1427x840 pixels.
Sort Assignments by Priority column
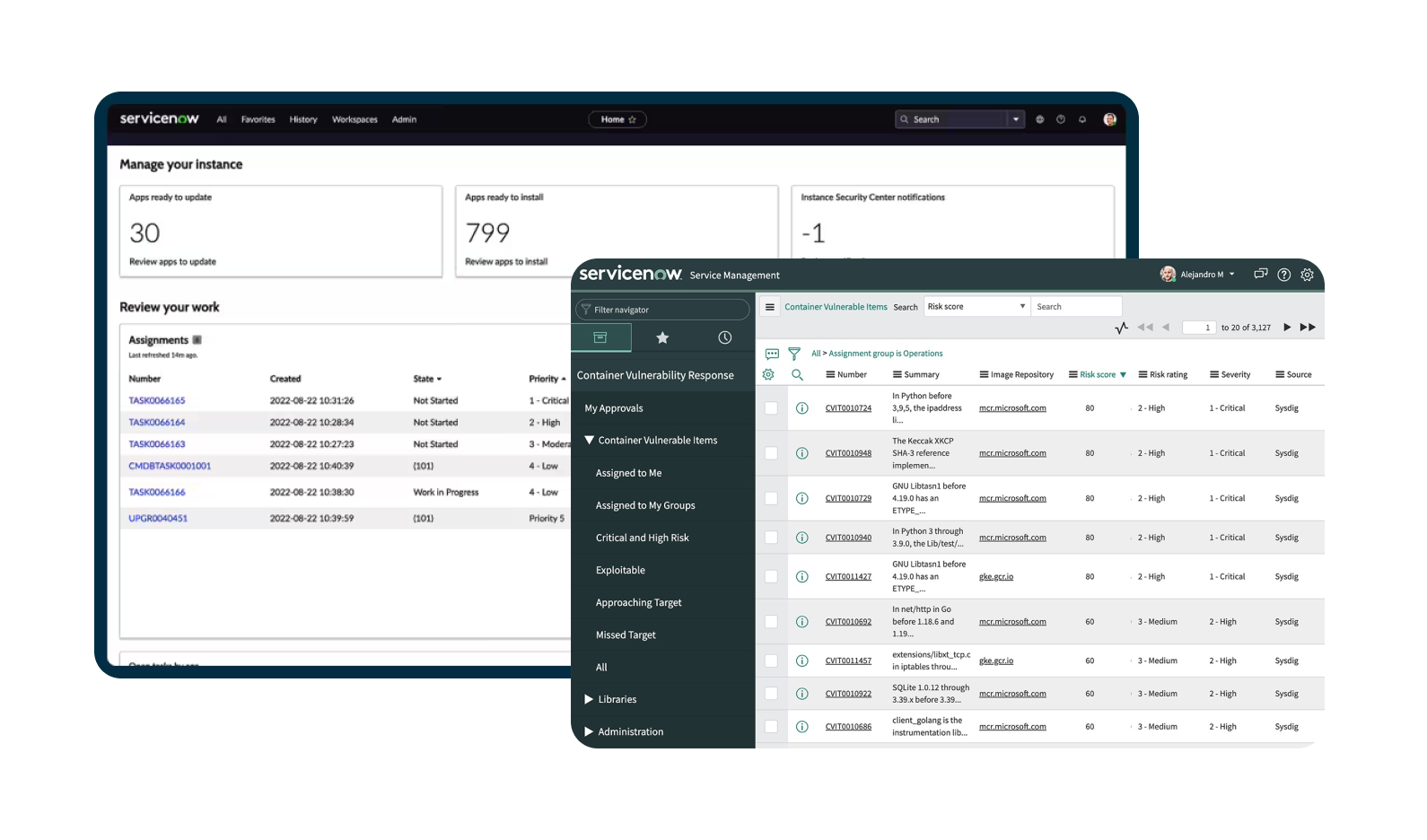(547, 379)
